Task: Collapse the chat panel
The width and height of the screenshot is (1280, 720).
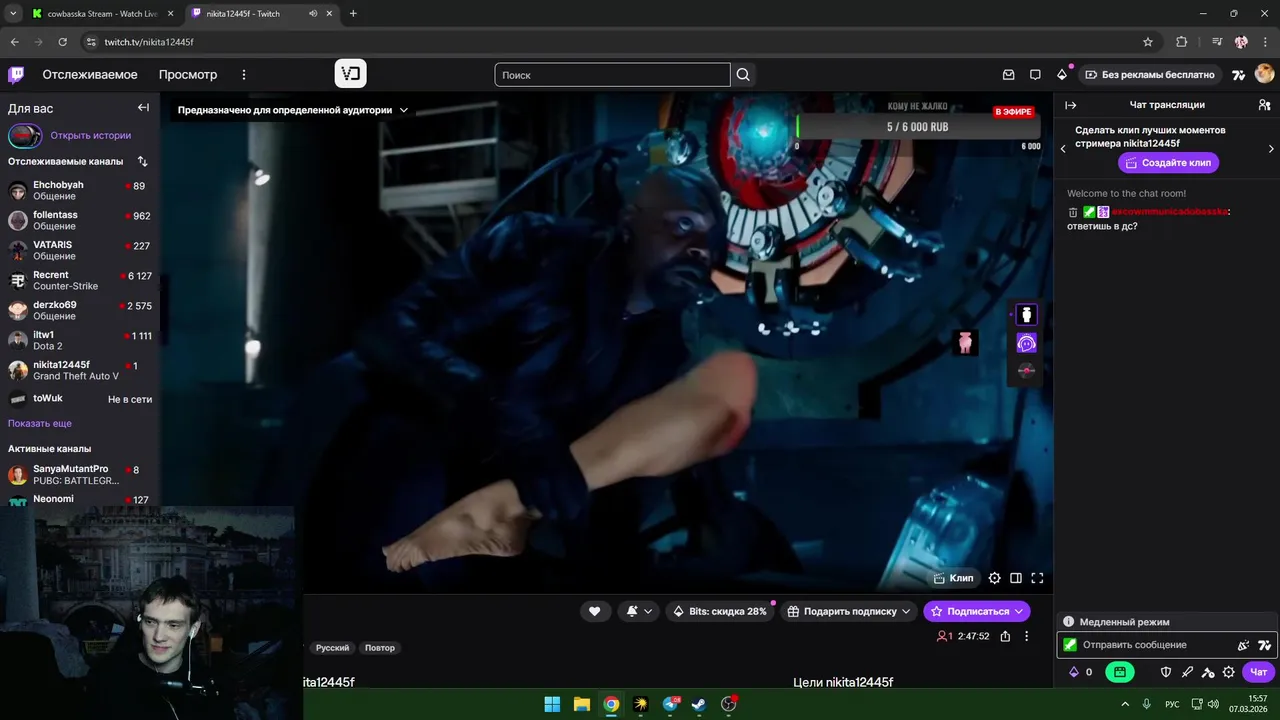Action: (1070, 105)
